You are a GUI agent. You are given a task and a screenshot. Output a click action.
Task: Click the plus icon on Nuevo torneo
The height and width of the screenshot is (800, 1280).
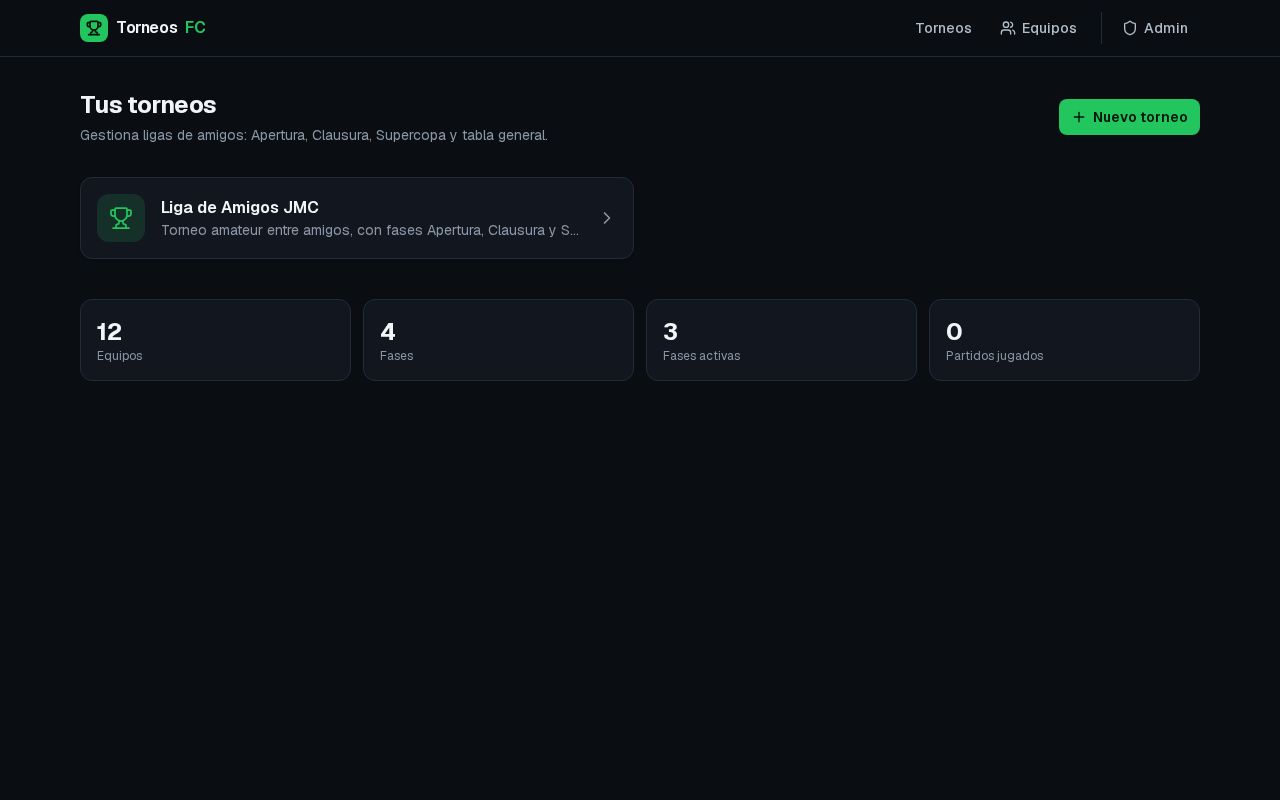click(x=1079, y=117)
